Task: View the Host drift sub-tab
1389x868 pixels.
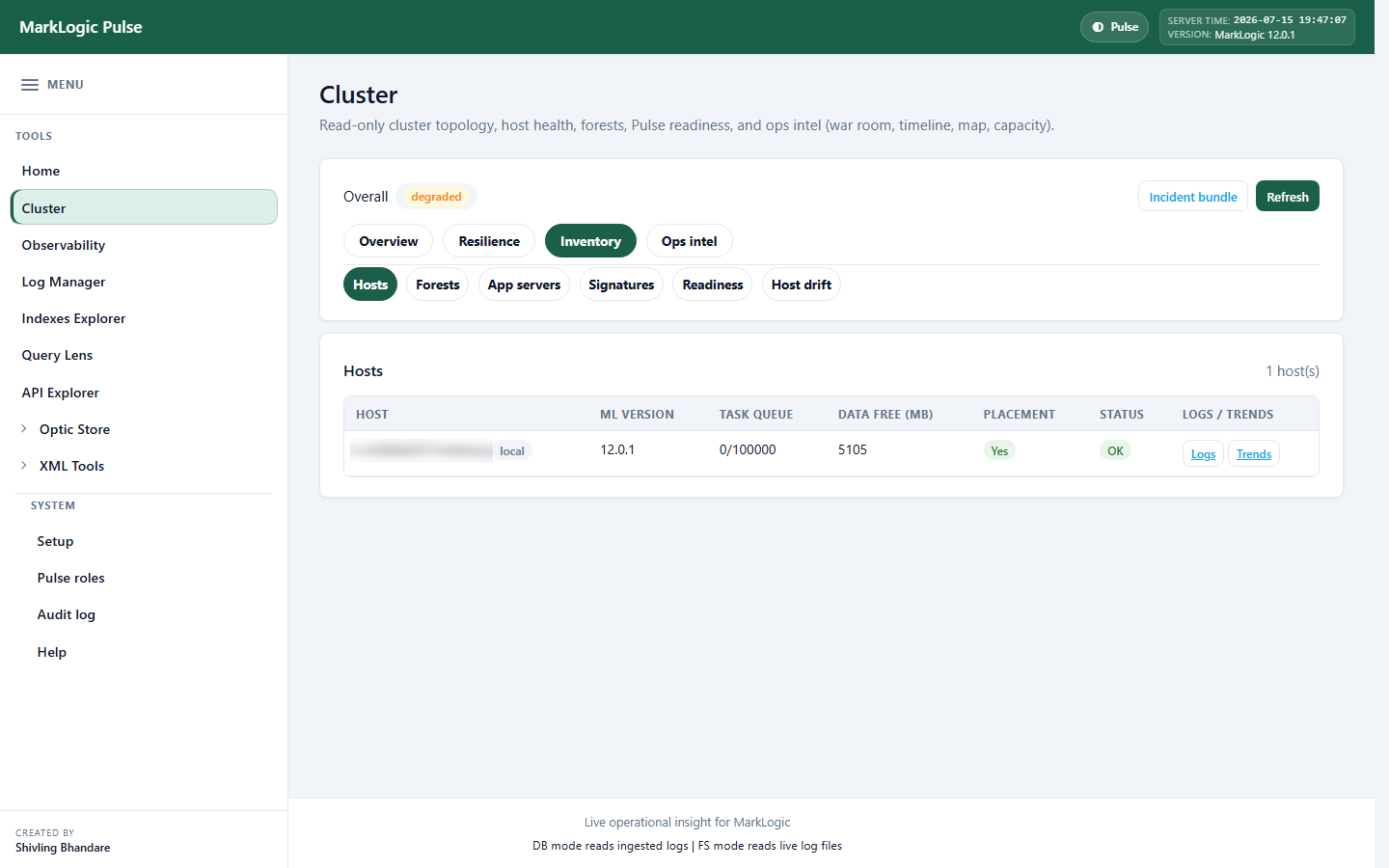Action: (x=802, y=285)
